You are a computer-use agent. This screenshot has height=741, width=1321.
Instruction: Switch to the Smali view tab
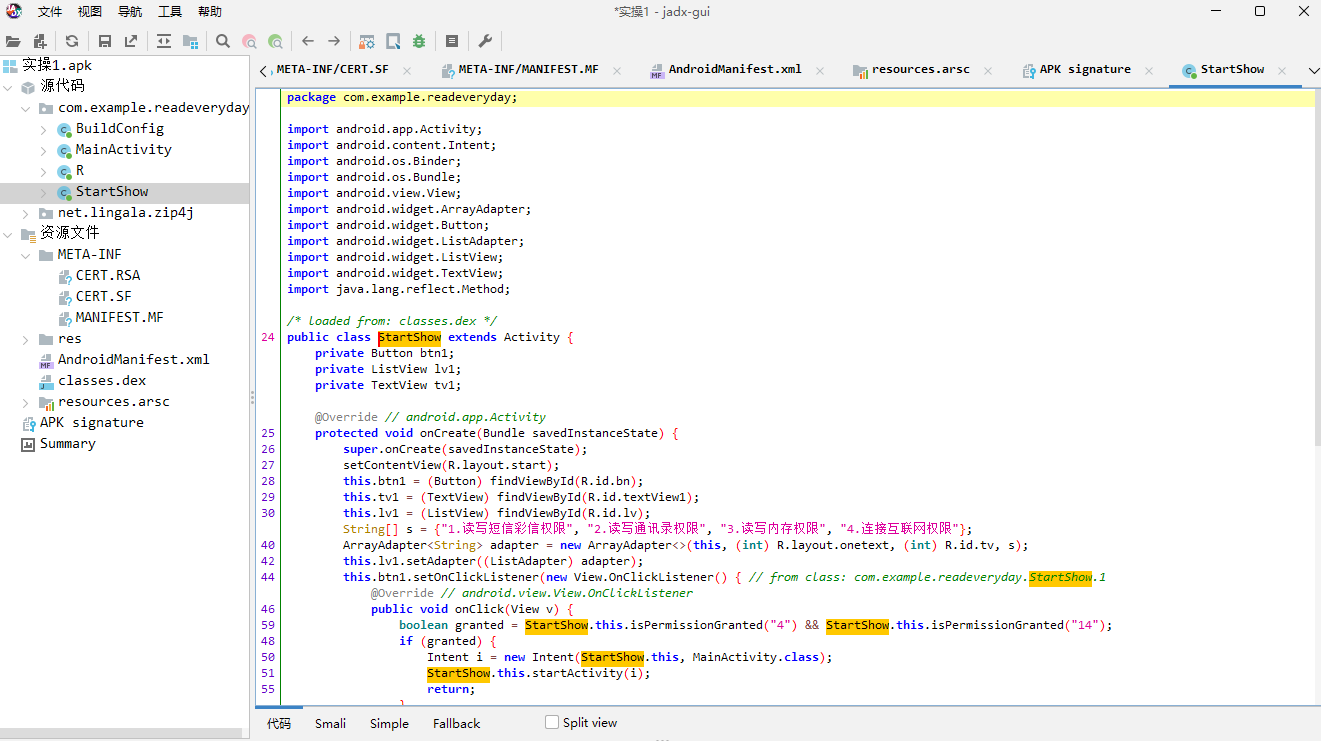pyautogui.click(x=330, y=723)
